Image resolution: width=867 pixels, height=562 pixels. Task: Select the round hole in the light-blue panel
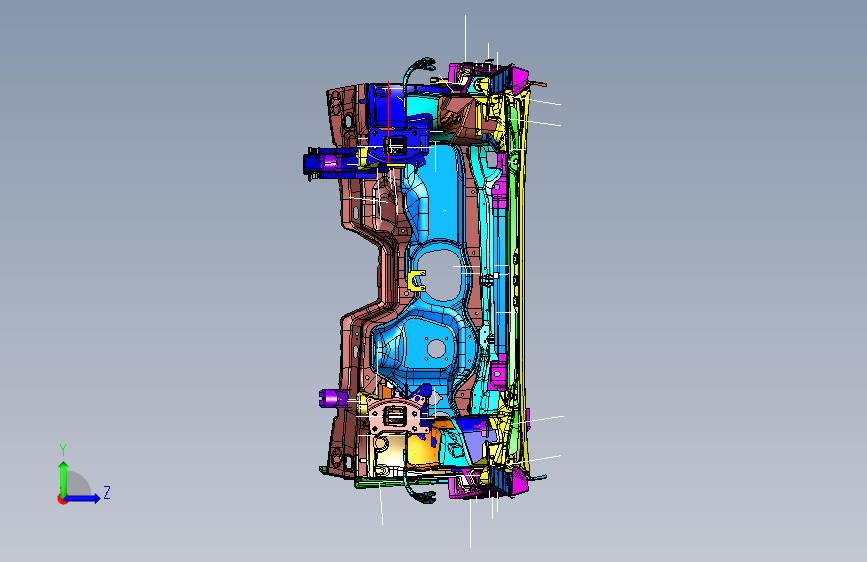[x=436, y=348]
